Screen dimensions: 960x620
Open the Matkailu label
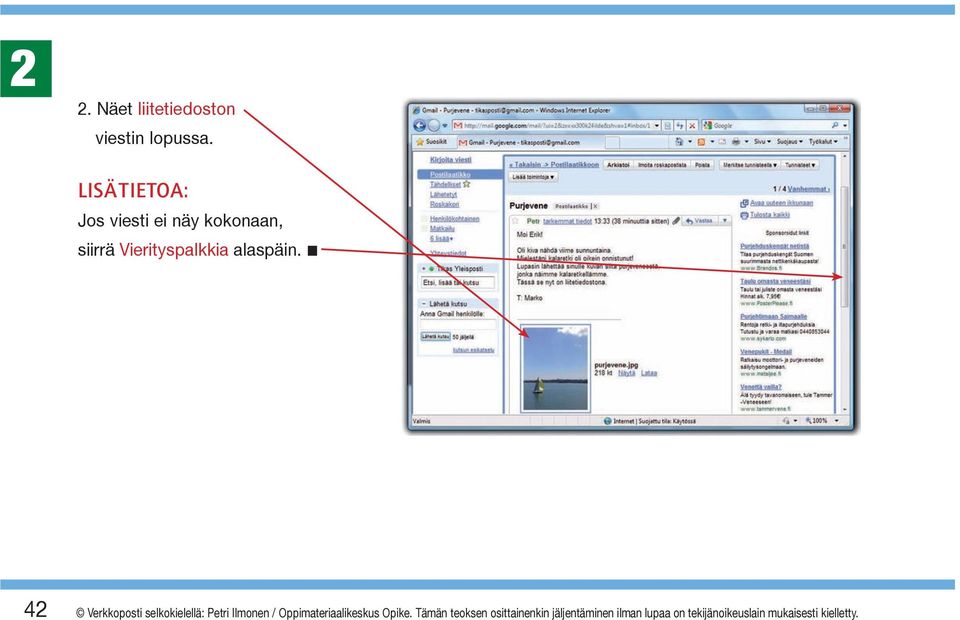(x=442, y=228)
